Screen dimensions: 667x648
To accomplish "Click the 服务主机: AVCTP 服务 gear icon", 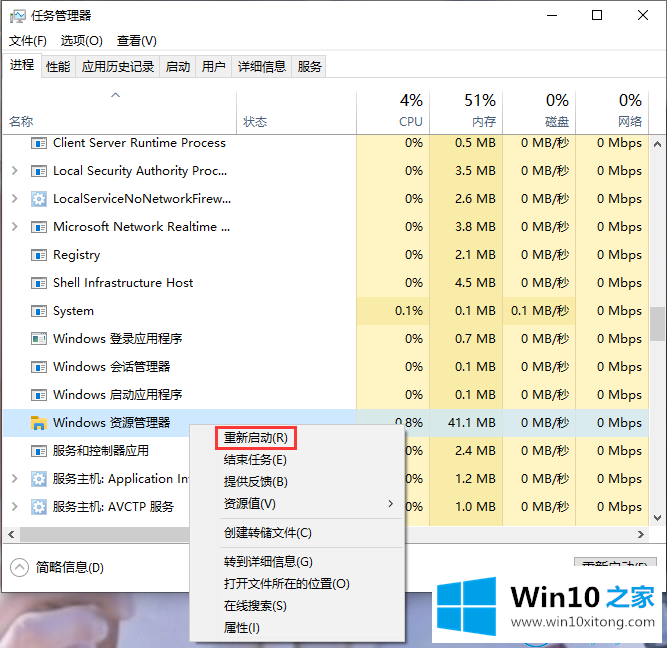I will (x=39, y=507).
